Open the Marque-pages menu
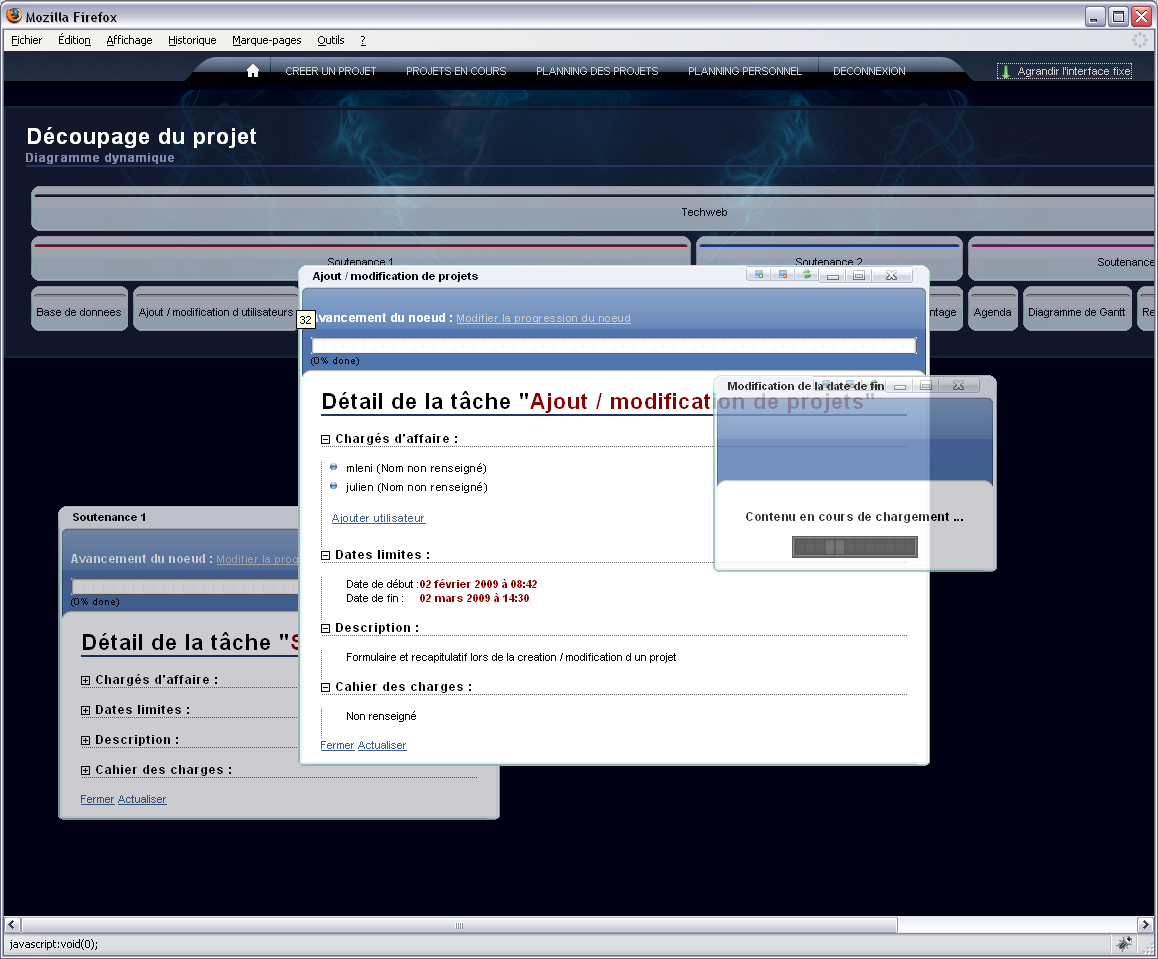This screenshot has width=1158, height=959. (266, 40)
